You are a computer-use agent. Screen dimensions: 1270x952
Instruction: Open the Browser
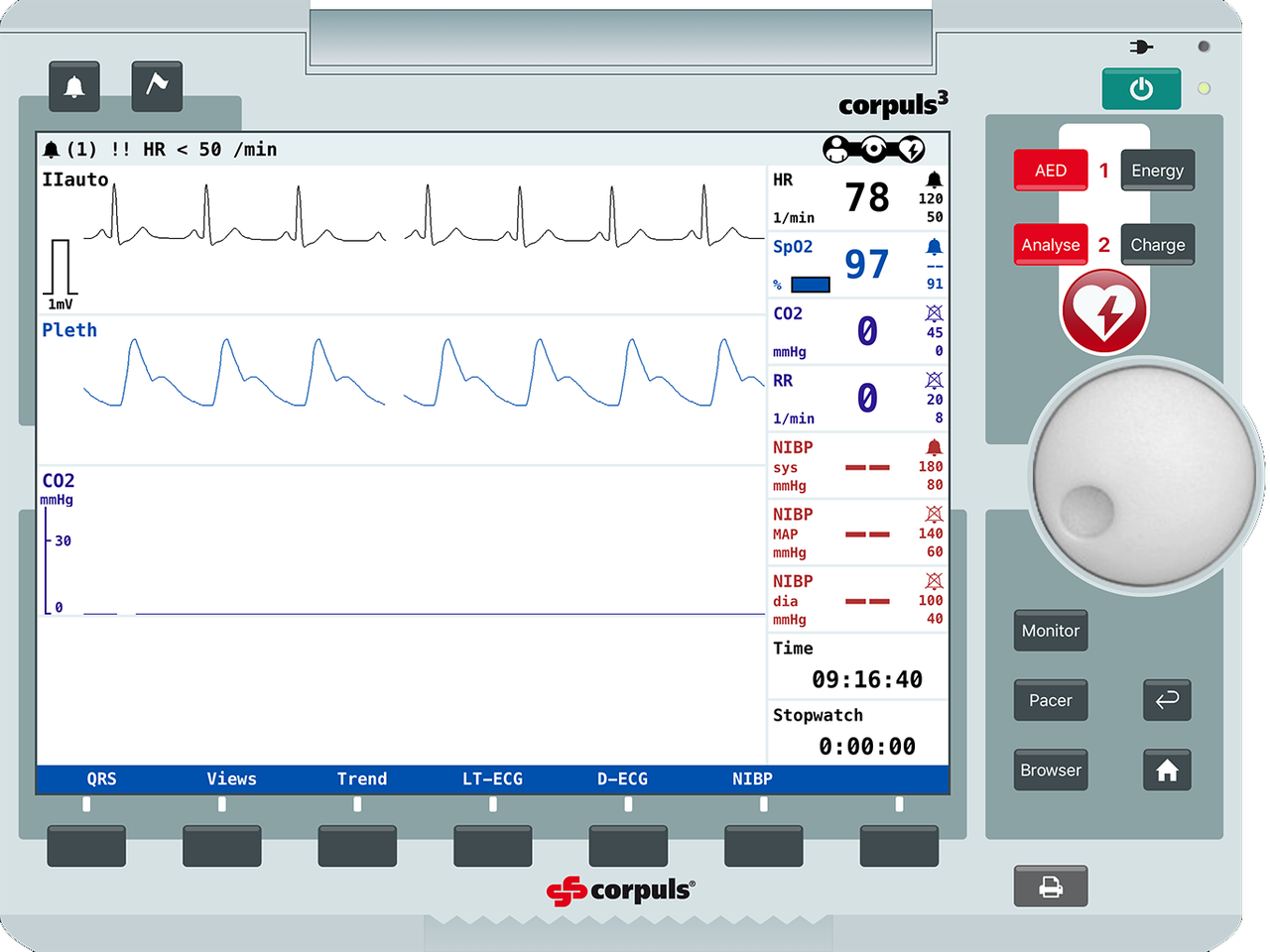(x=1051, y=770)
